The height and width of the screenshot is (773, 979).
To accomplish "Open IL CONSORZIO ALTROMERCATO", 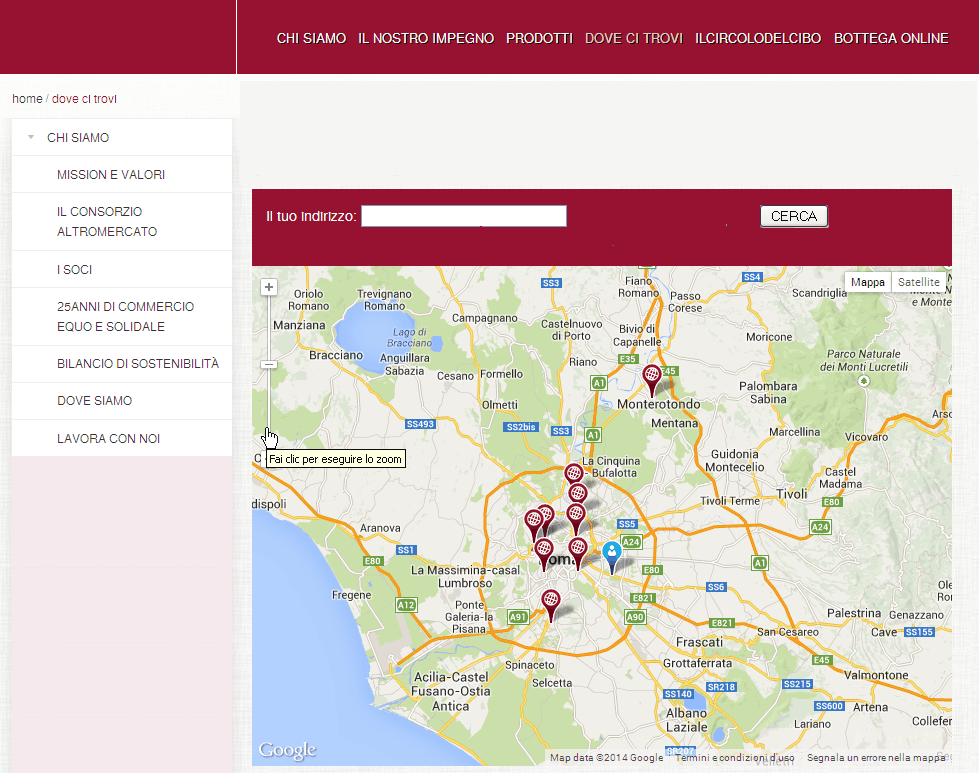I will (122, 222).
